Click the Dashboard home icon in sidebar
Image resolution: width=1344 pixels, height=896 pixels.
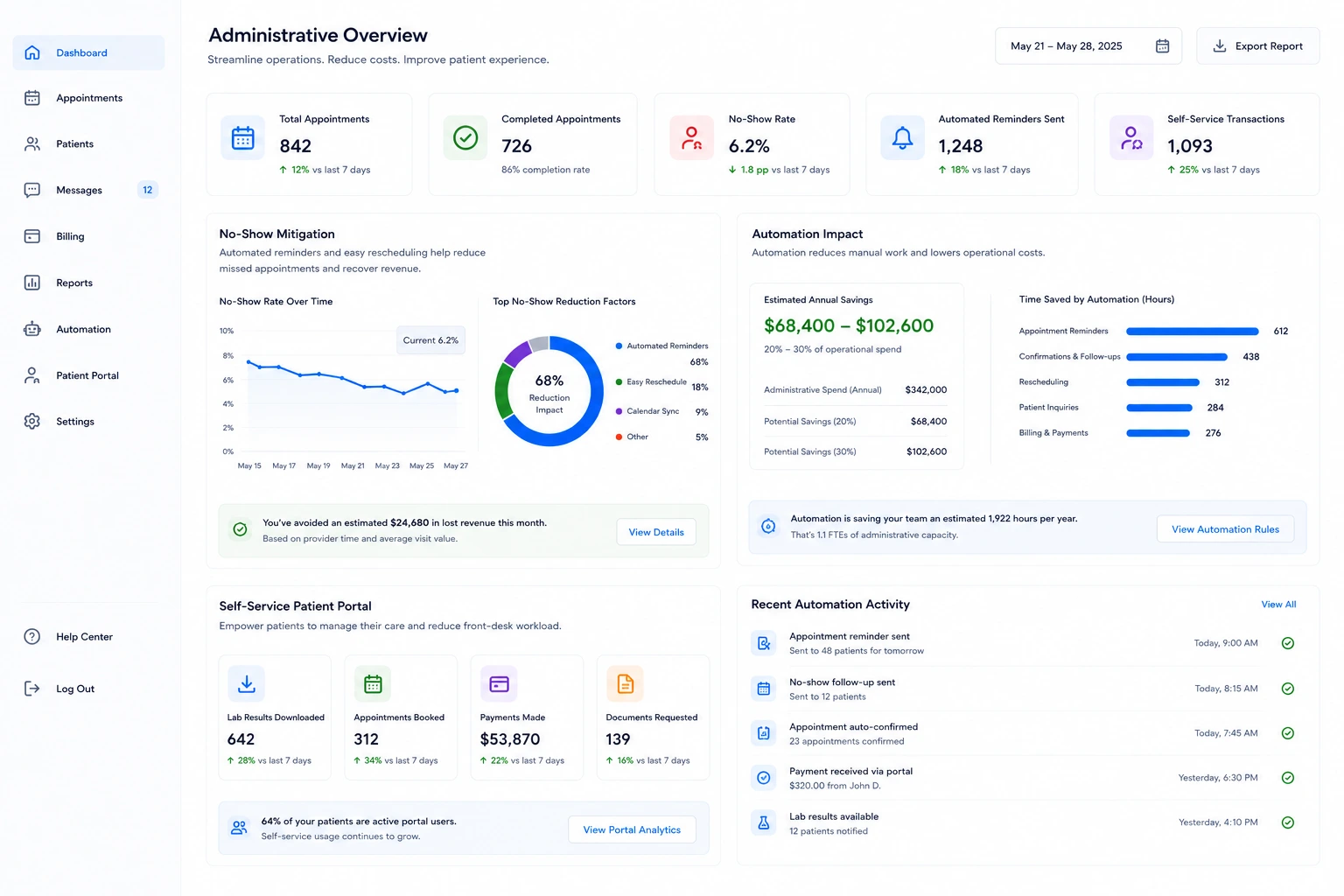[x=32, y=52]
